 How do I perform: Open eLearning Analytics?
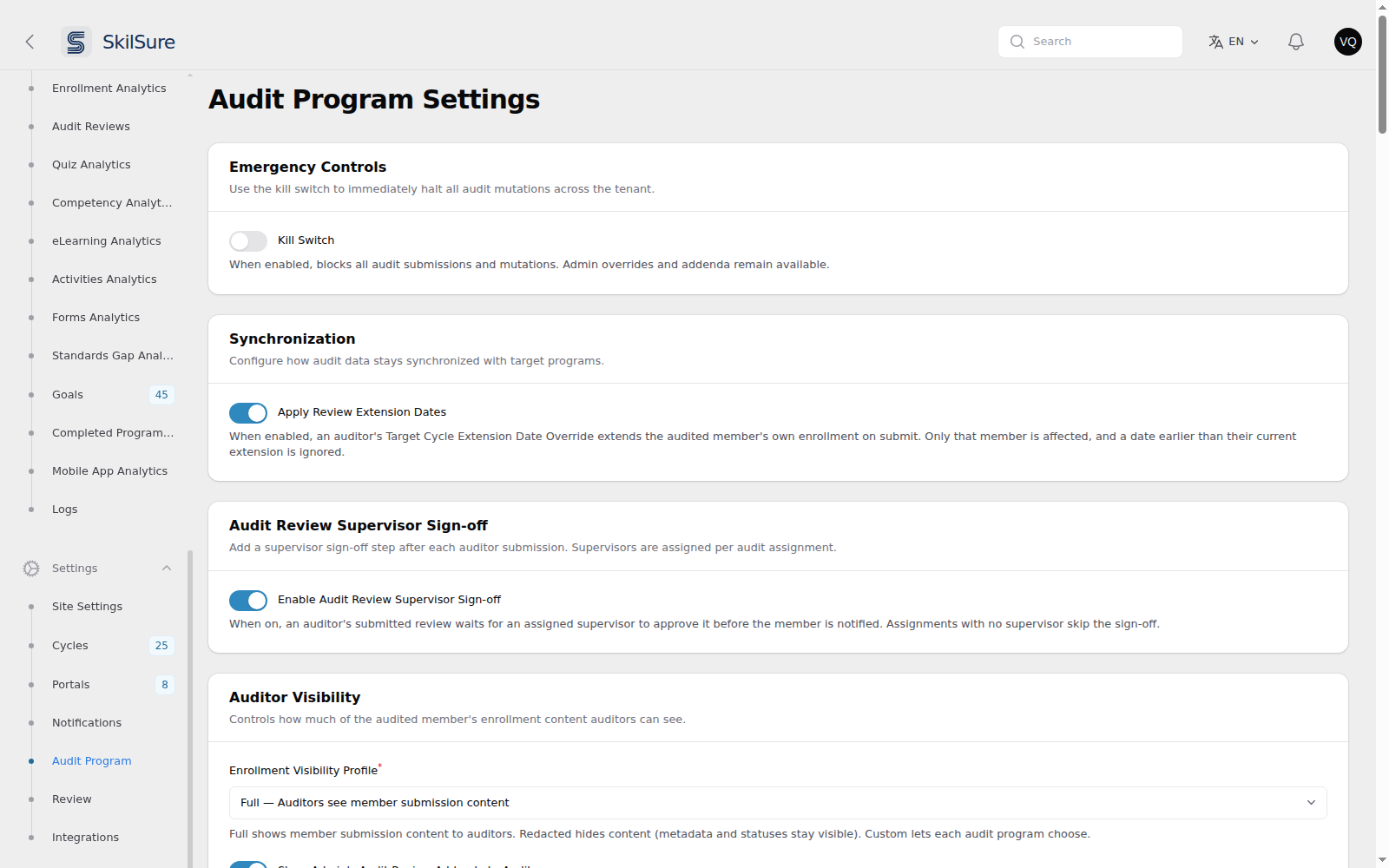coord(107,241)
